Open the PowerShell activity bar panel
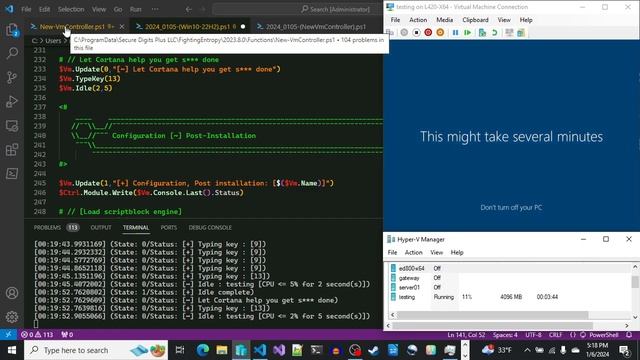Screen dimensions: 640x360 coord(12,174)
